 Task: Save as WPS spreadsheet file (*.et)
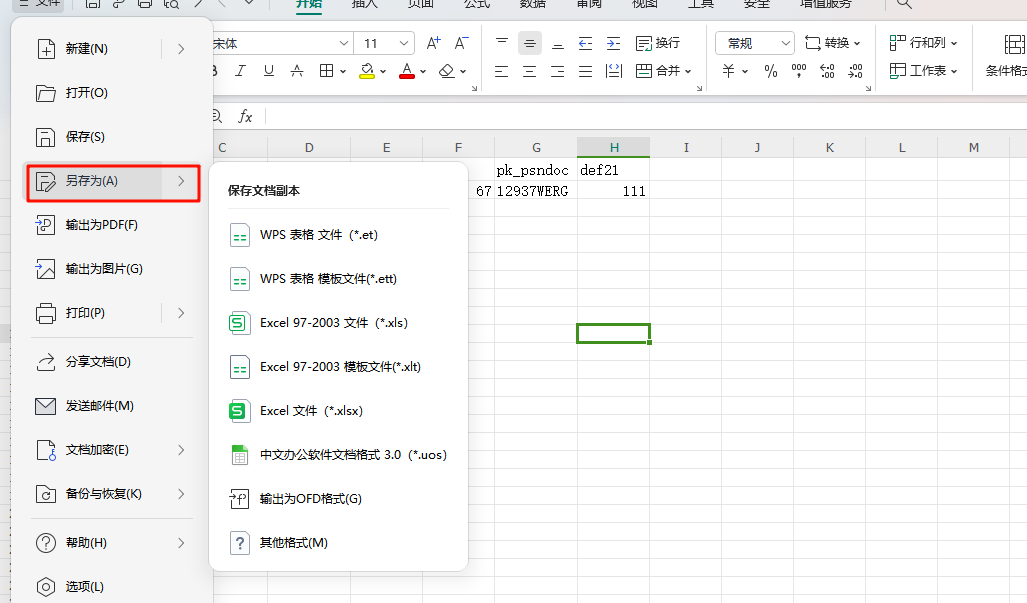(338, 235)
